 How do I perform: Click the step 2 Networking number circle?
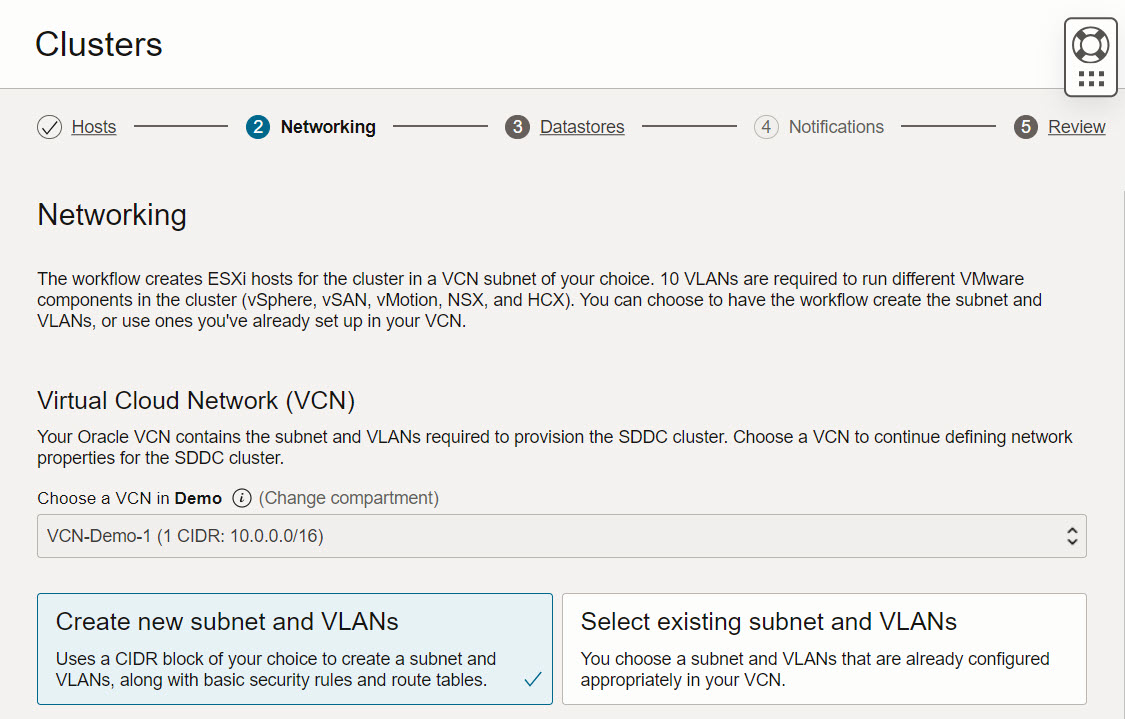[x=258, y=127]
